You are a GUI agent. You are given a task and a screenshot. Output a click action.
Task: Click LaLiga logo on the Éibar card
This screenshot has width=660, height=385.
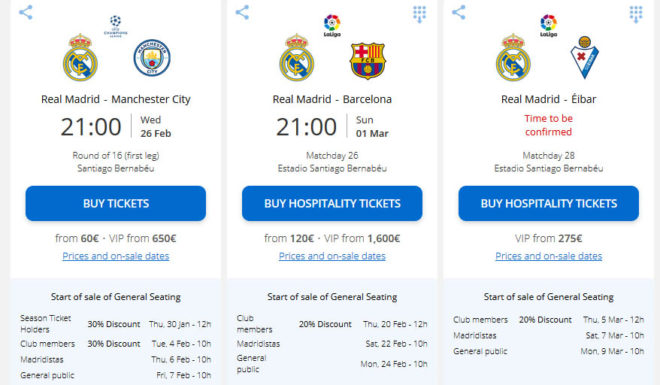click(548, 26)
